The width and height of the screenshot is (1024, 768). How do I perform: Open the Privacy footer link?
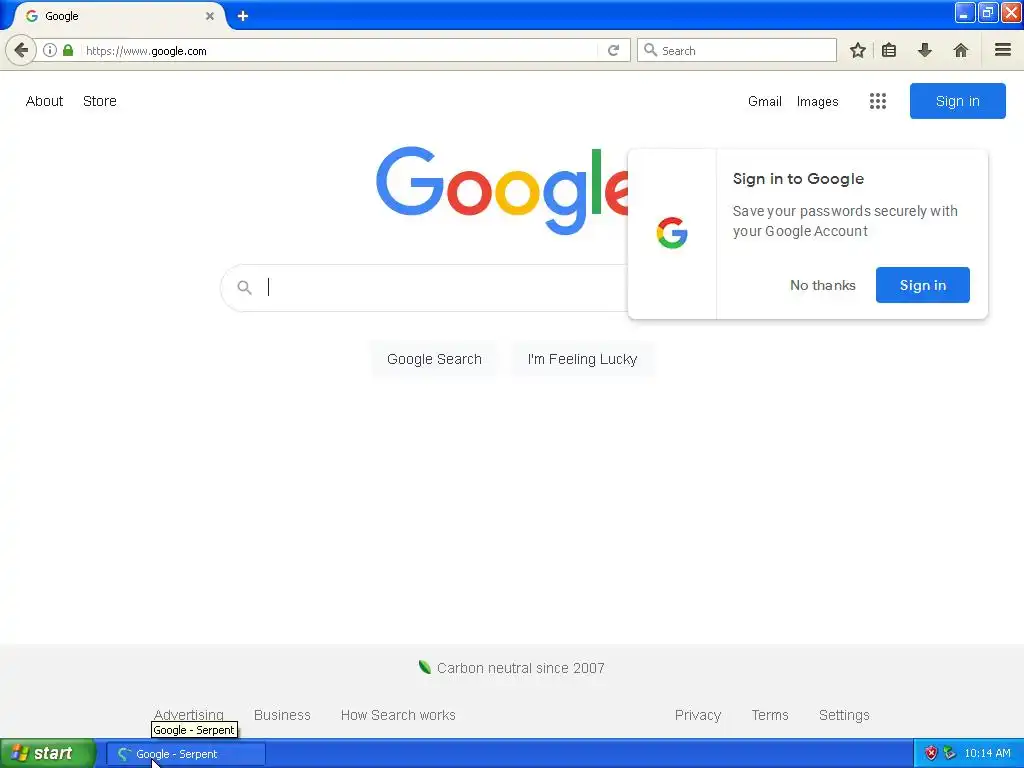pos(697,715)
